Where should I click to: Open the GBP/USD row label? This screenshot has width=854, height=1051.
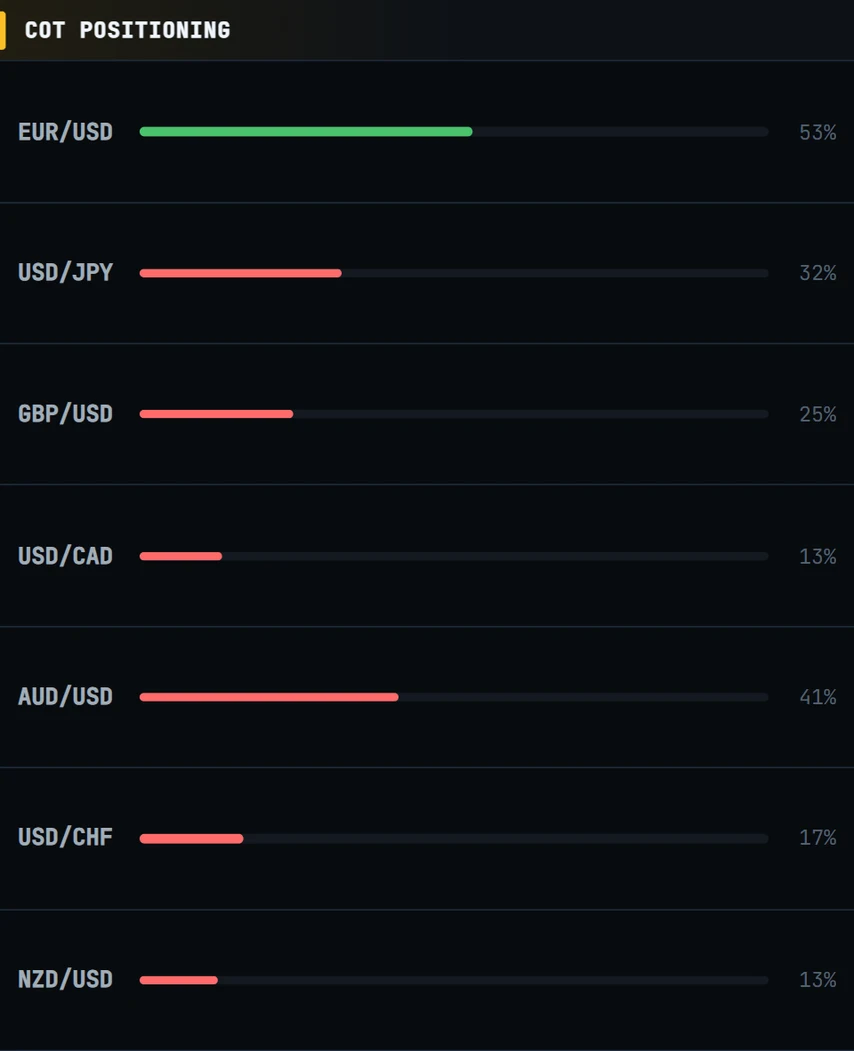pyautogui.click(x=66, y=414)
